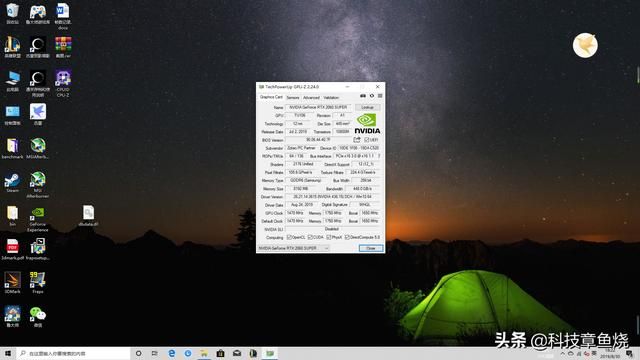Image resolution: width=640 pixels, height=360 pixels.
Task: Open Task View on the taskbar
Action: pos(154,353)
